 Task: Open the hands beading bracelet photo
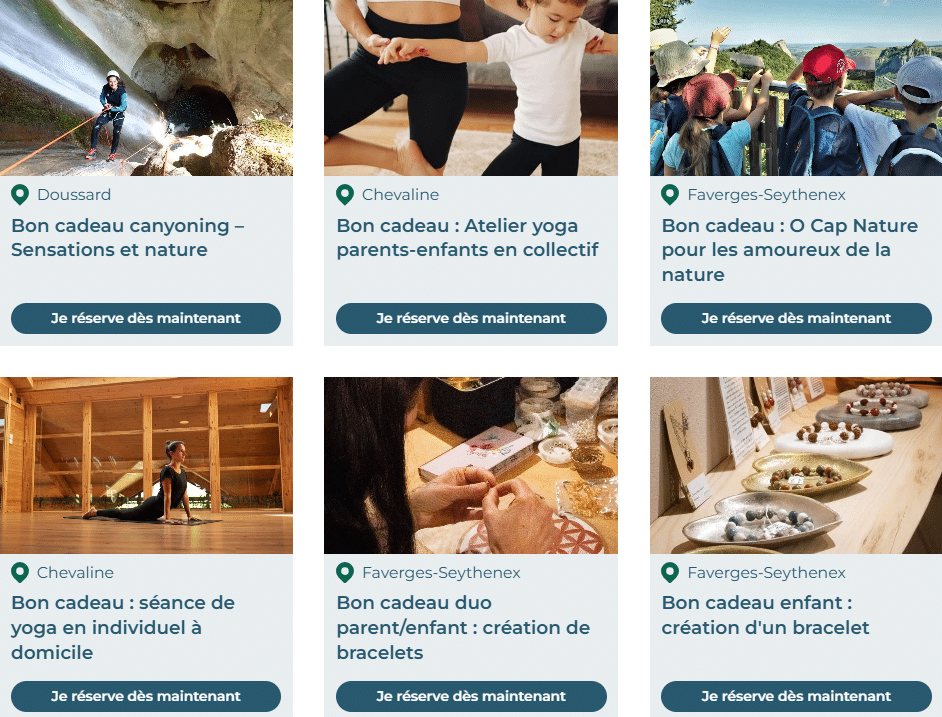(x=471, y=465)
